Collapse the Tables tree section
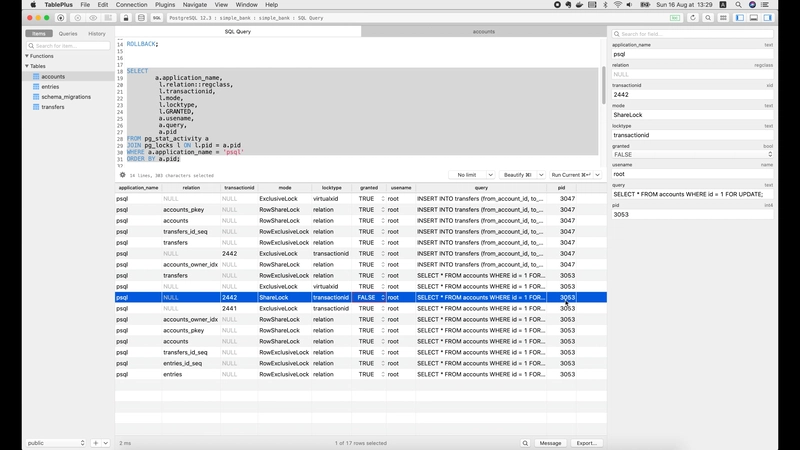This screenshot has height=450, width=800. 27,66
